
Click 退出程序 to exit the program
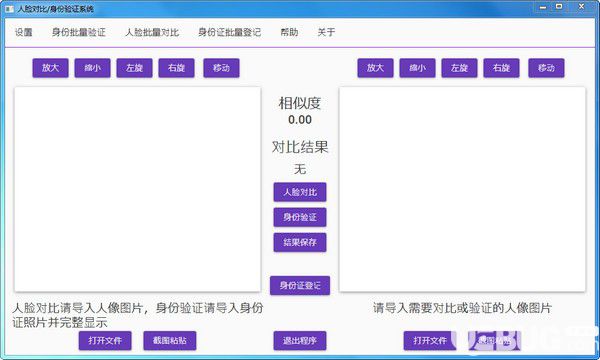[300, 340]
